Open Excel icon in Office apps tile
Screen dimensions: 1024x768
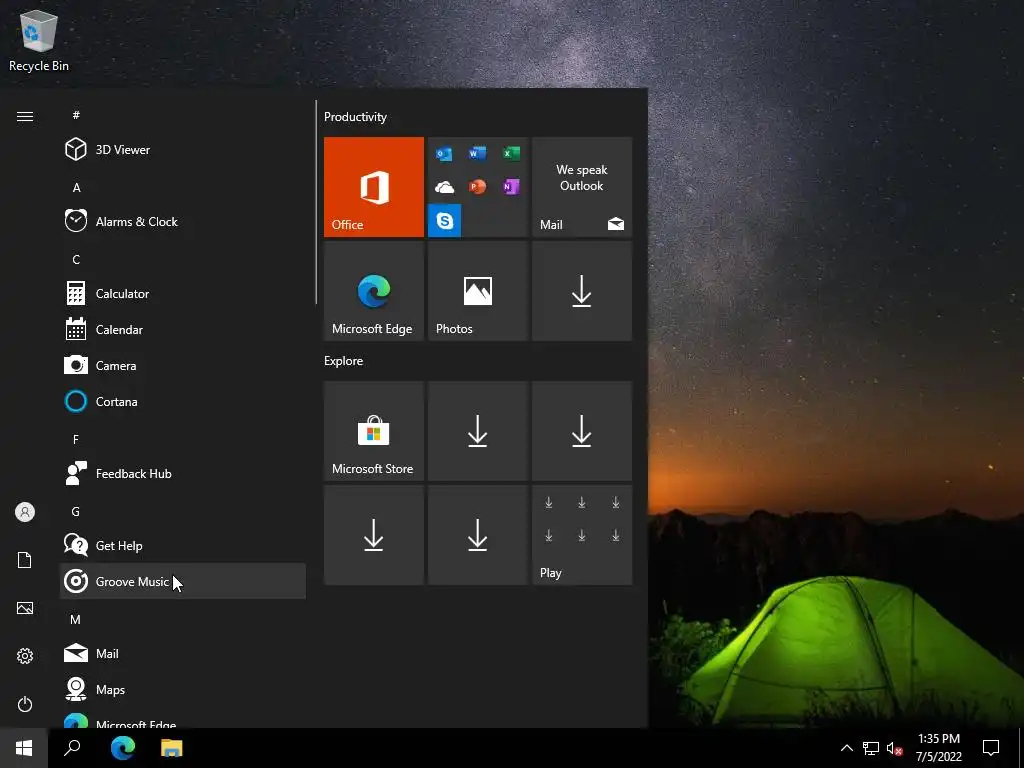tap(511, 153)
